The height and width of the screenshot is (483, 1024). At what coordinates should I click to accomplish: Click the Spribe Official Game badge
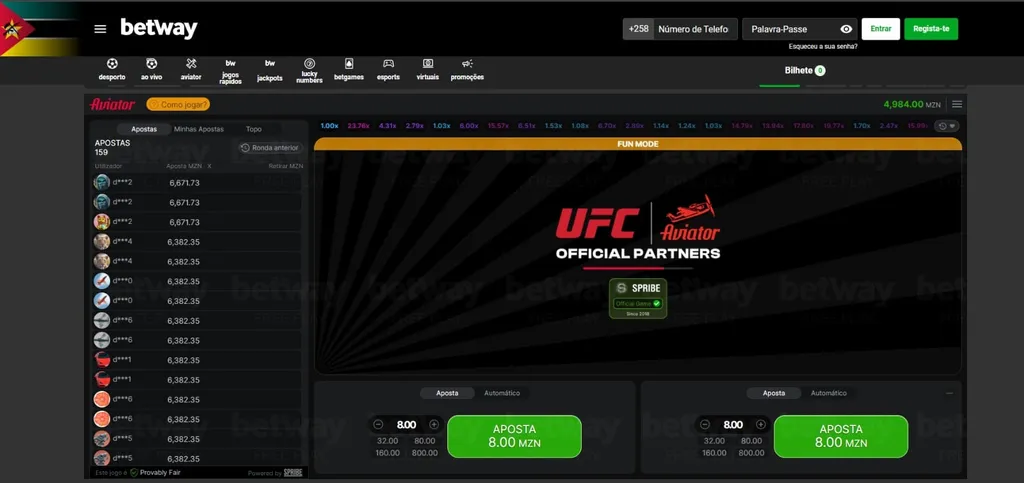coord(638,298)
